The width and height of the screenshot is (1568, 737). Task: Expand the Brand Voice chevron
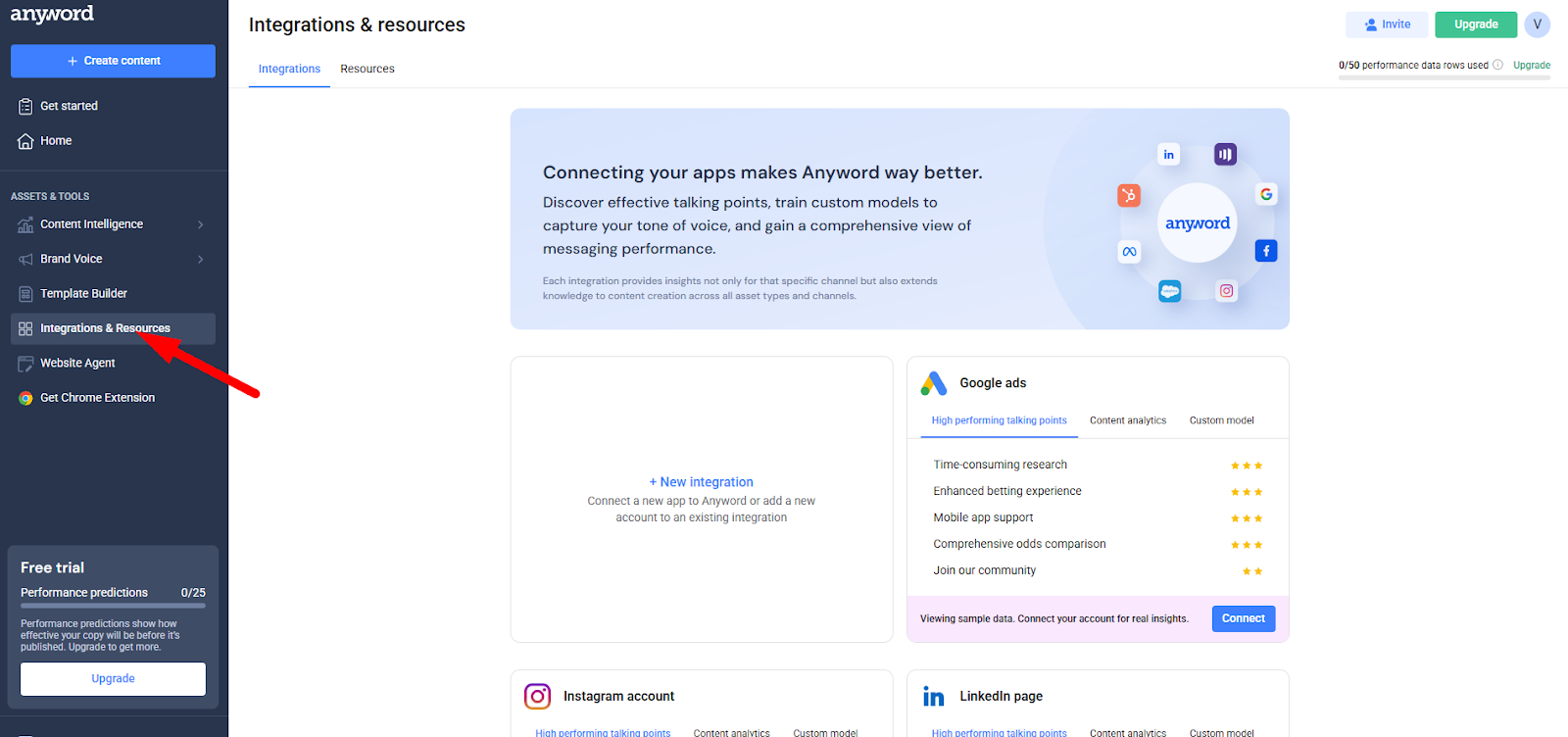[201, 260]
